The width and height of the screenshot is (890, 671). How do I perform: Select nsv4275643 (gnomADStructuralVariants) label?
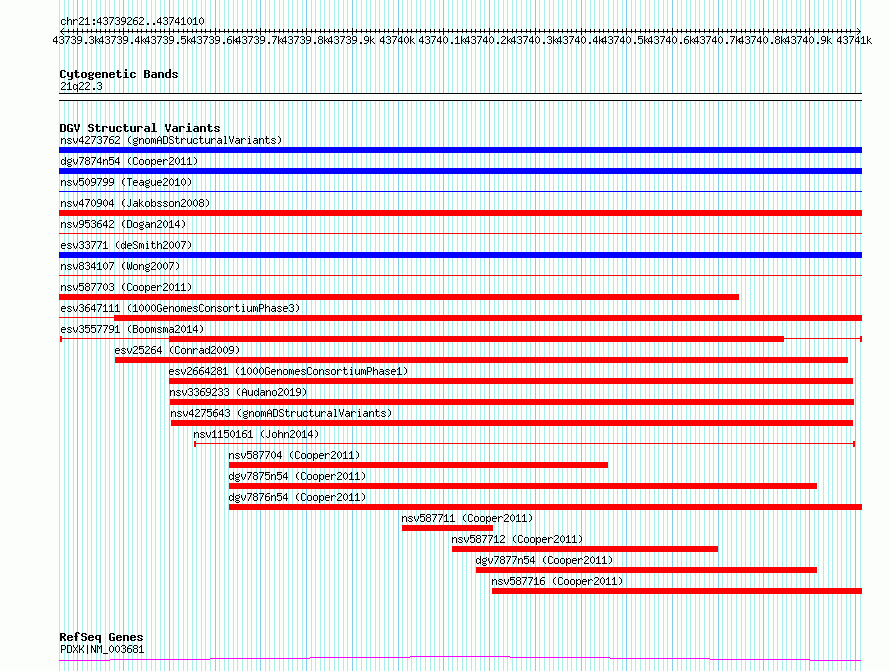(282, 413)
